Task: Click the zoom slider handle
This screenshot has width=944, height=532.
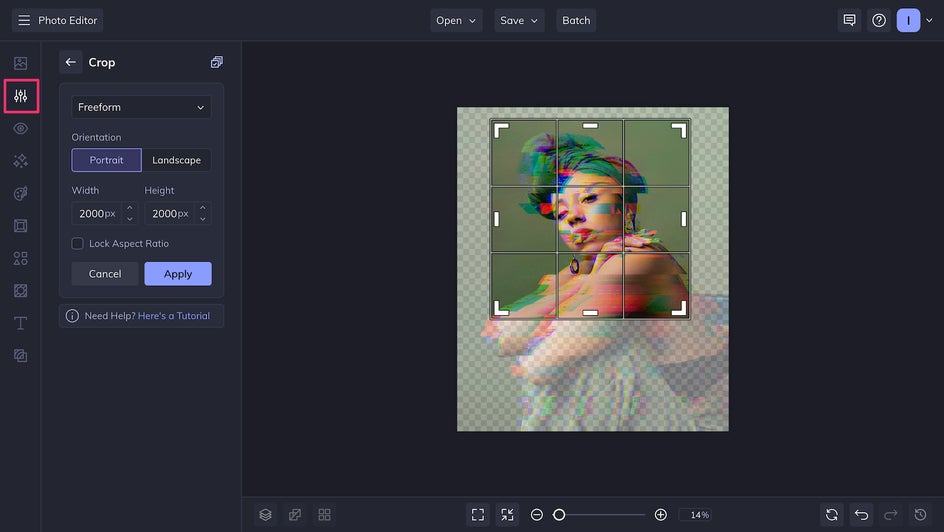Action: point(559,515)
